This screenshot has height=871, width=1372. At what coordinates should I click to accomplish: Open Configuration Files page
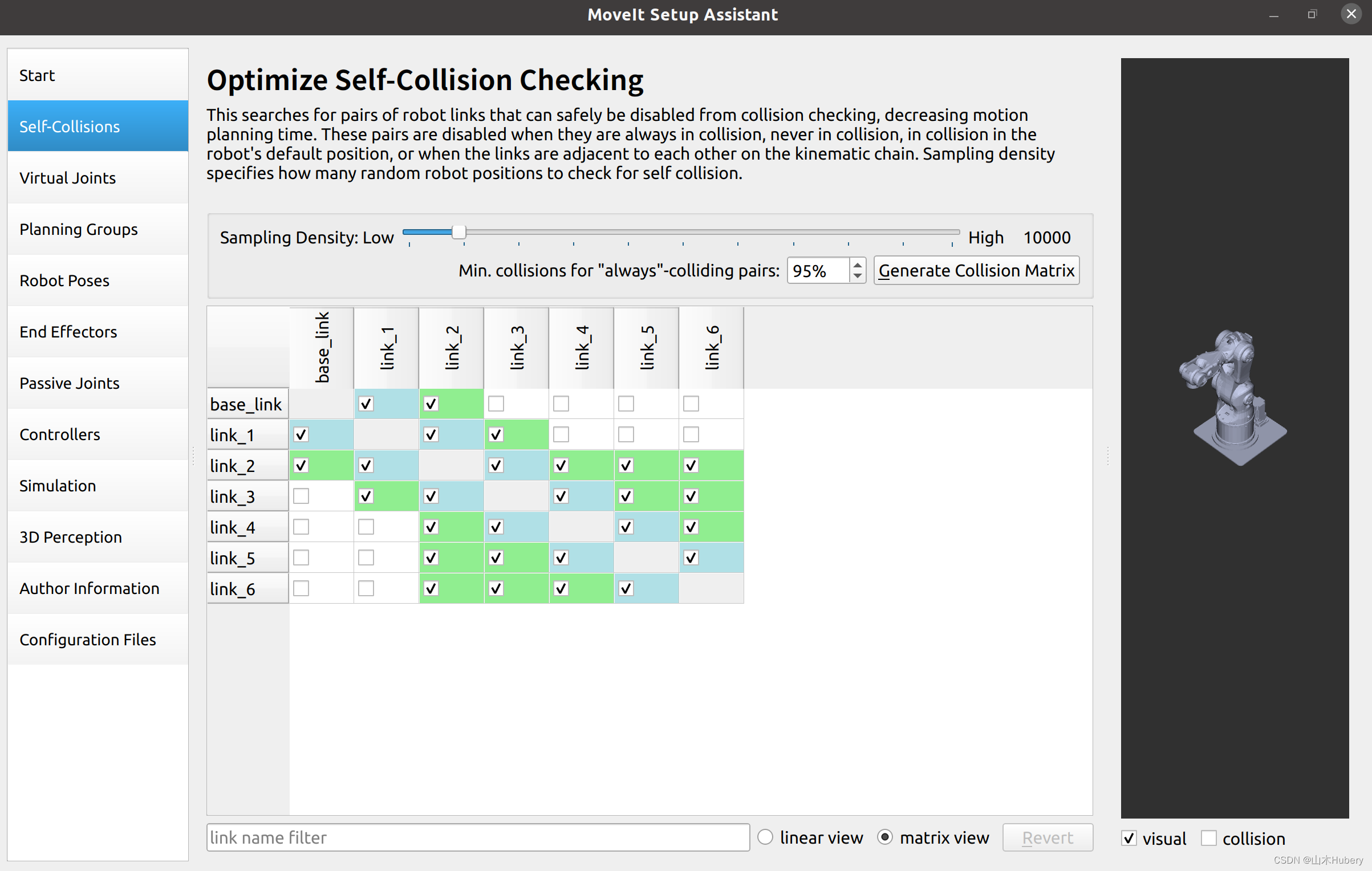tap(98, 640)
